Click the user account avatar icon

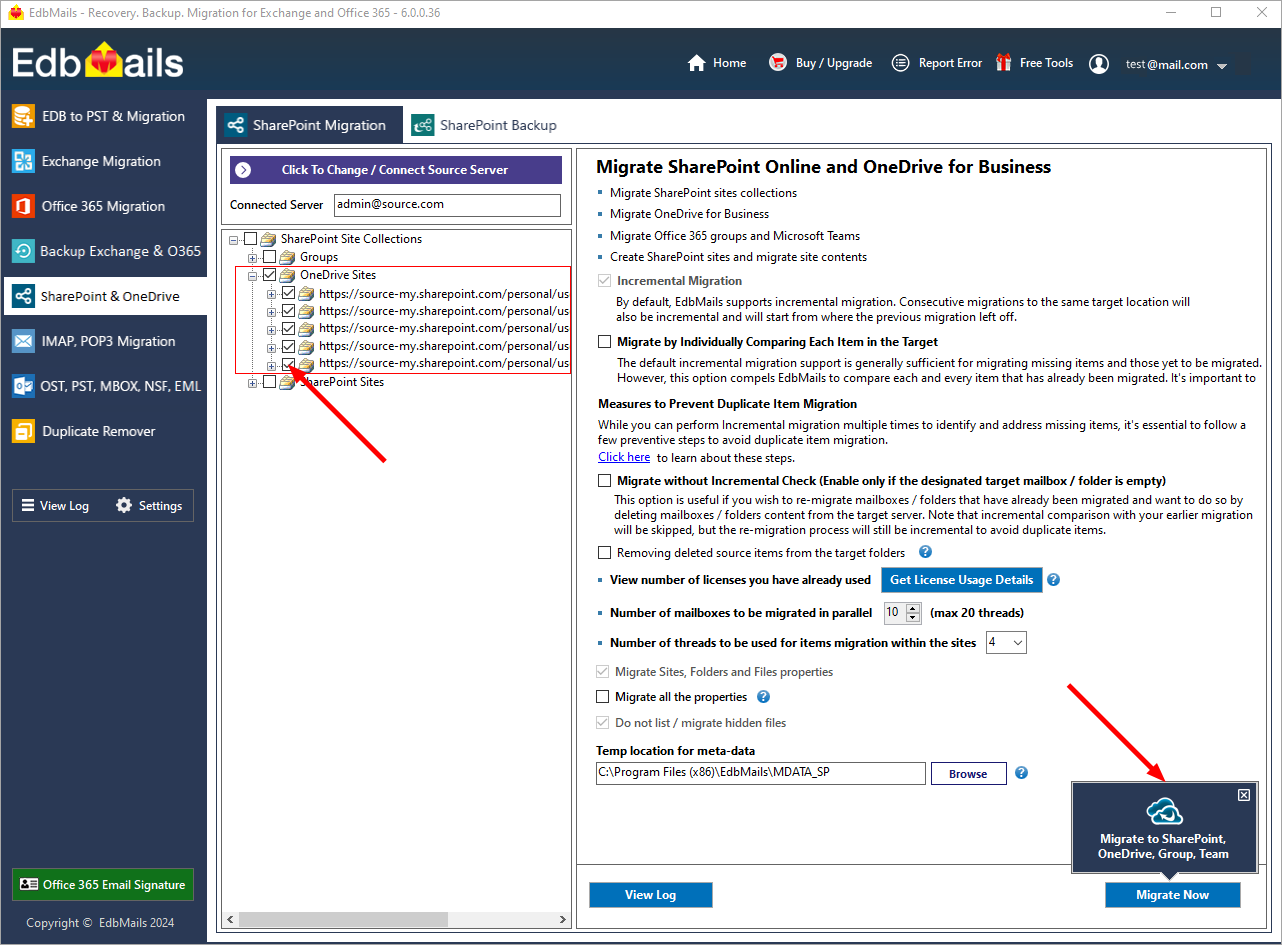[1099, 64]
